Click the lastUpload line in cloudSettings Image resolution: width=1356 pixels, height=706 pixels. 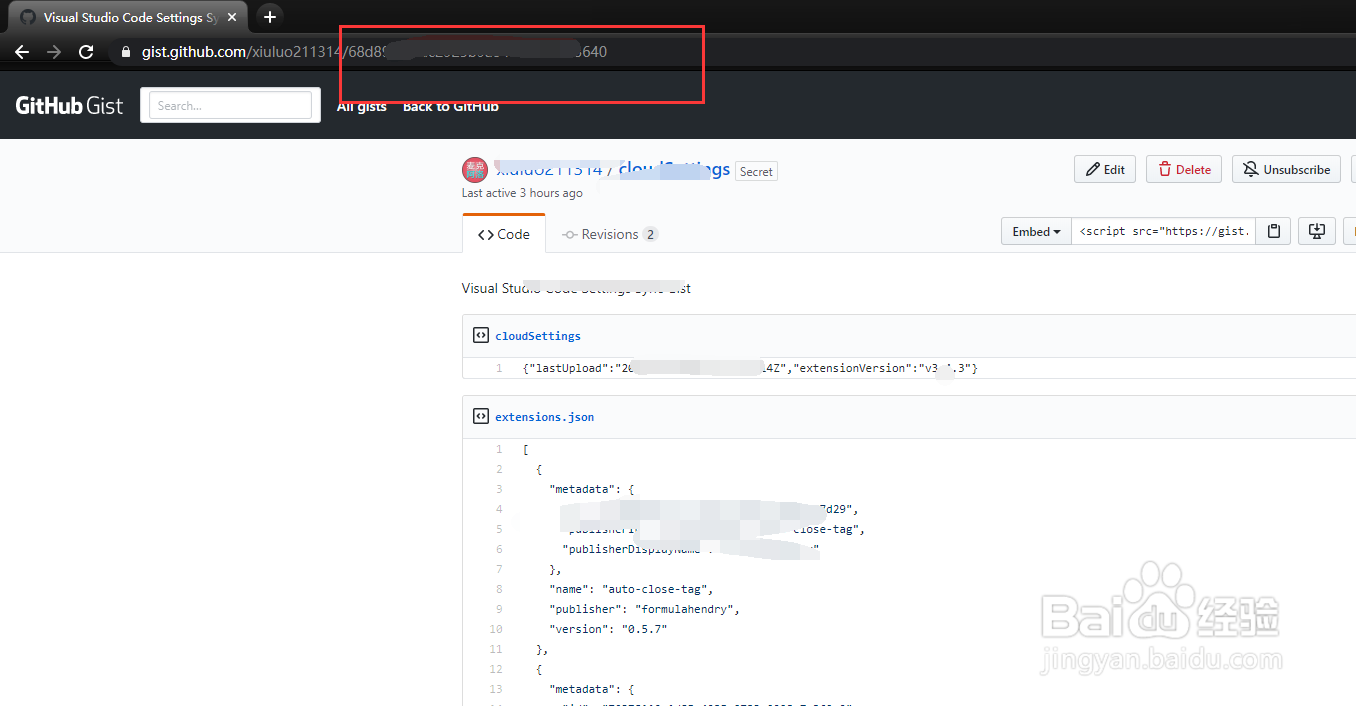tap(750, 369)
